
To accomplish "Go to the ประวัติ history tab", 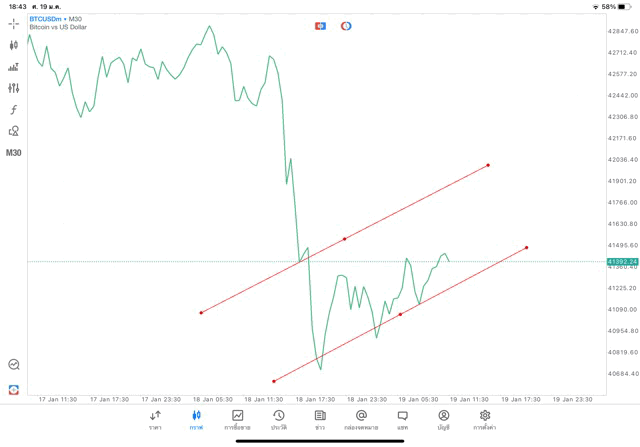I will 279,419.
